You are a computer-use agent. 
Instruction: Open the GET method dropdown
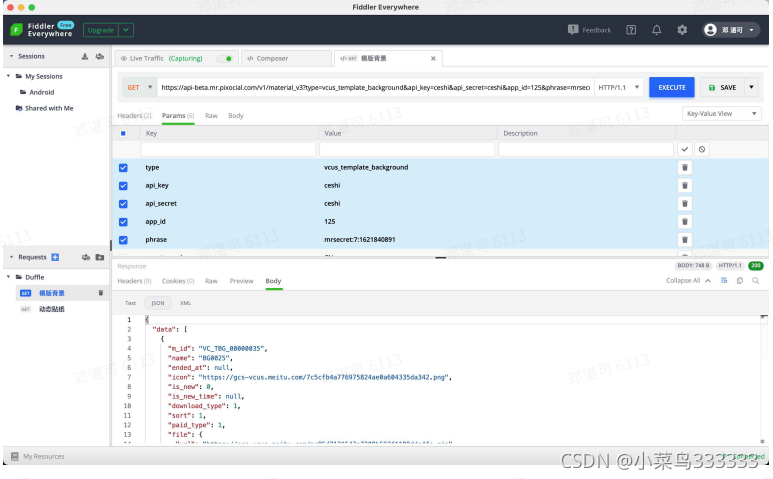tap(140, 87)
